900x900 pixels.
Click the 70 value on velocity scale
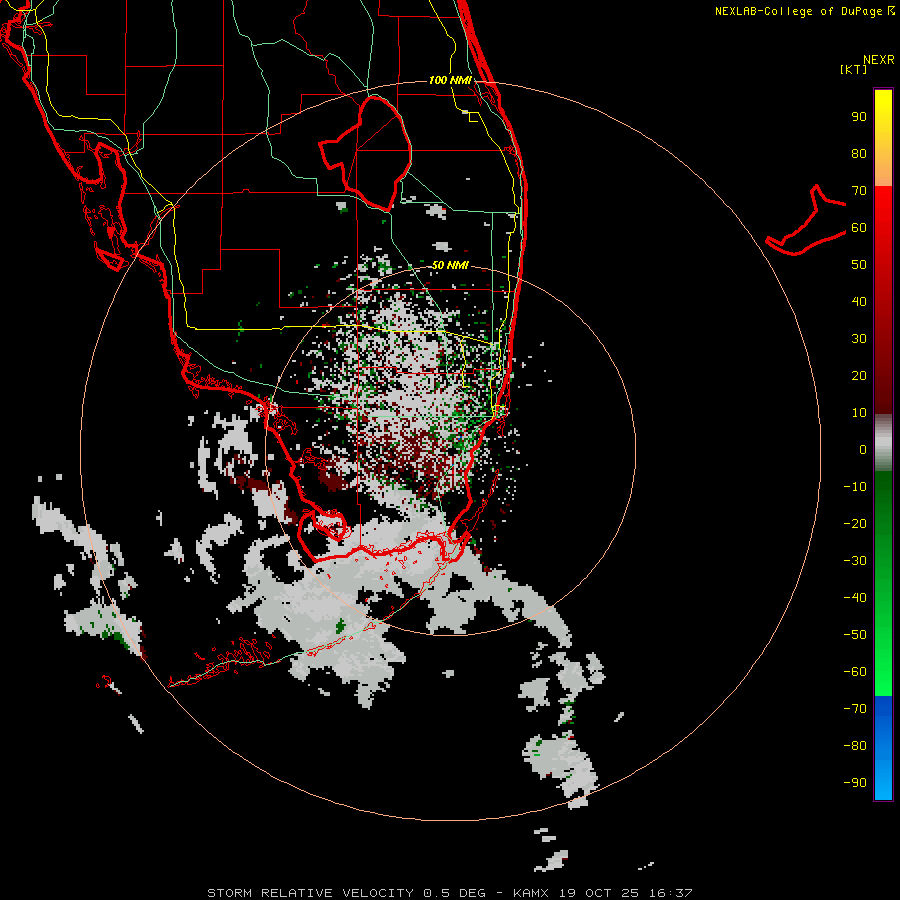tap(859, 191)
